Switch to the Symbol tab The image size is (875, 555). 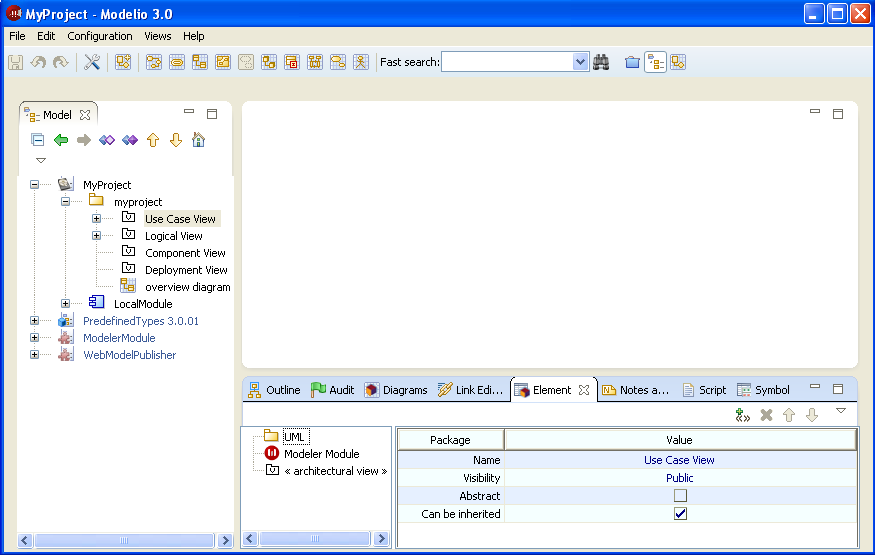tap(763, 390)
